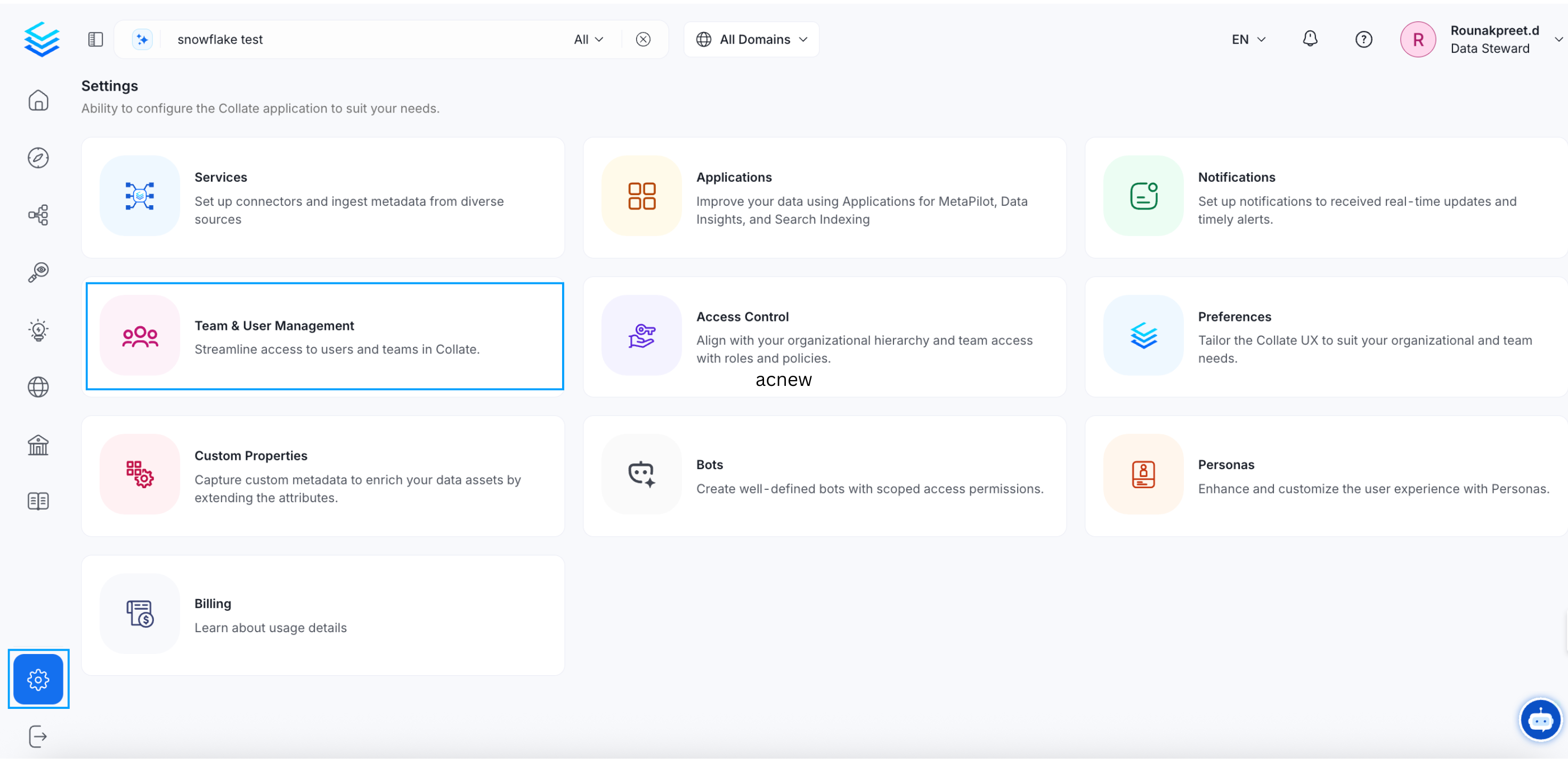The image size is (1568, 759).
Task: Click the notifications bell icon
Action: [1309, 39]
